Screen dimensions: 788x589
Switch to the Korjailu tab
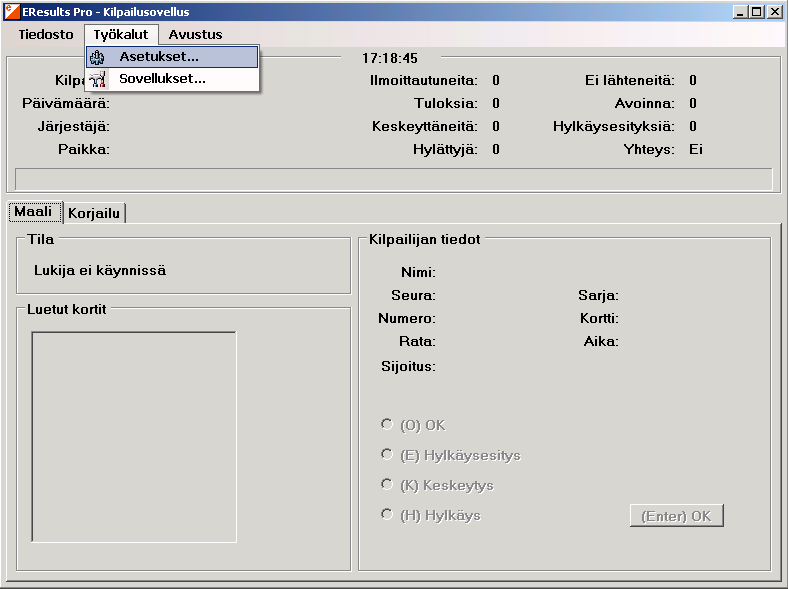(x=94, y=214)
